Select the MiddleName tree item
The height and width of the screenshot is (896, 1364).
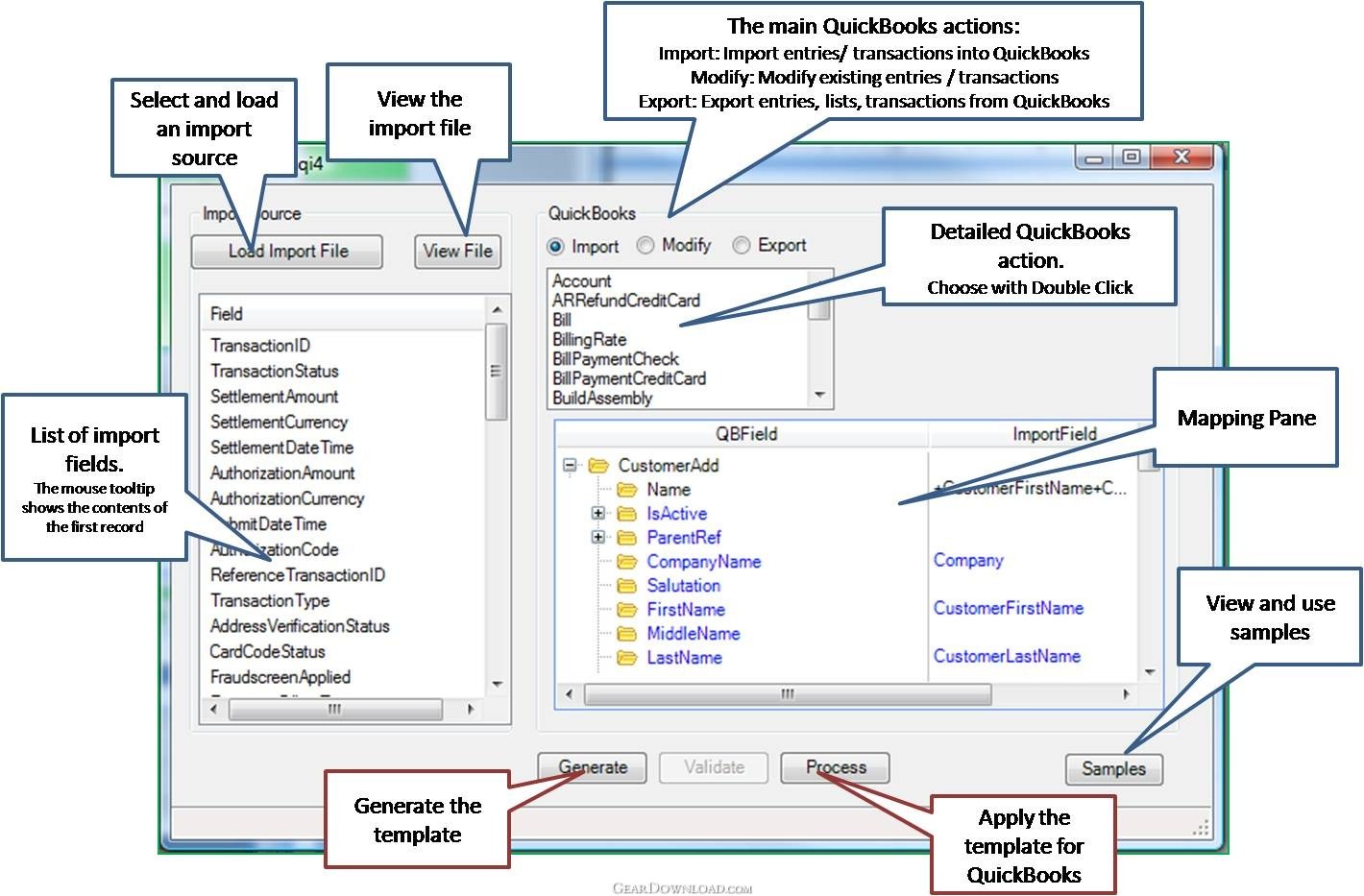point(693,634)
